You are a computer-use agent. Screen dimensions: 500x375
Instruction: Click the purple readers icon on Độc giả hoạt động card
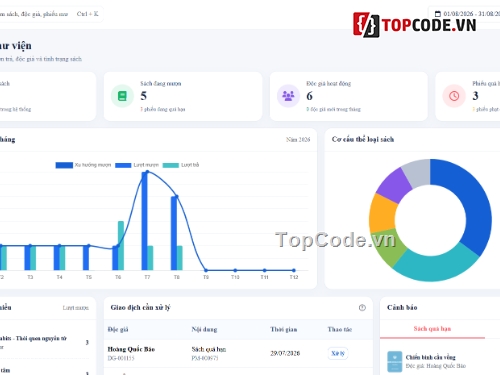coord(288,96)
